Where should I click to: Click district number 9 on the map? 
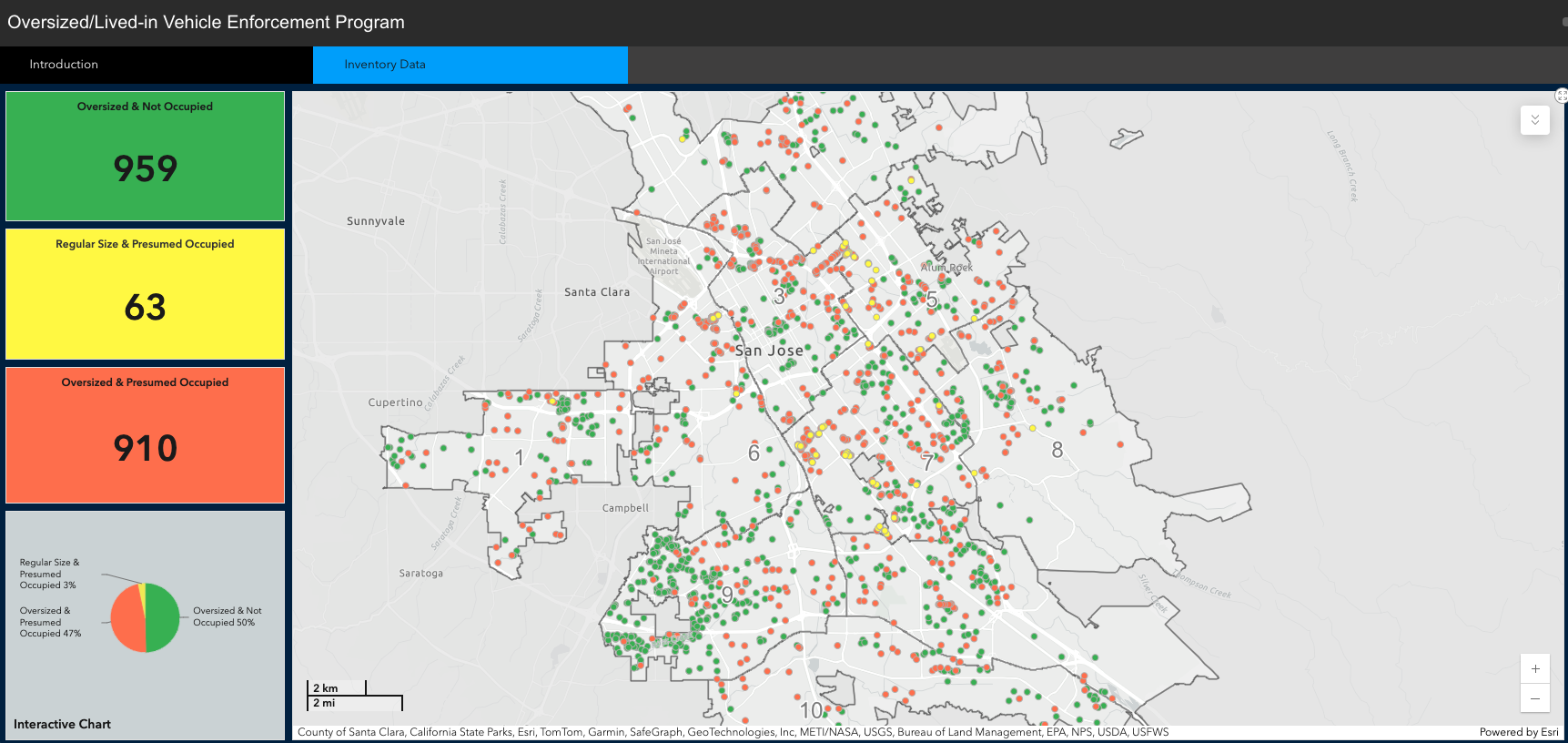coord(727,595)
